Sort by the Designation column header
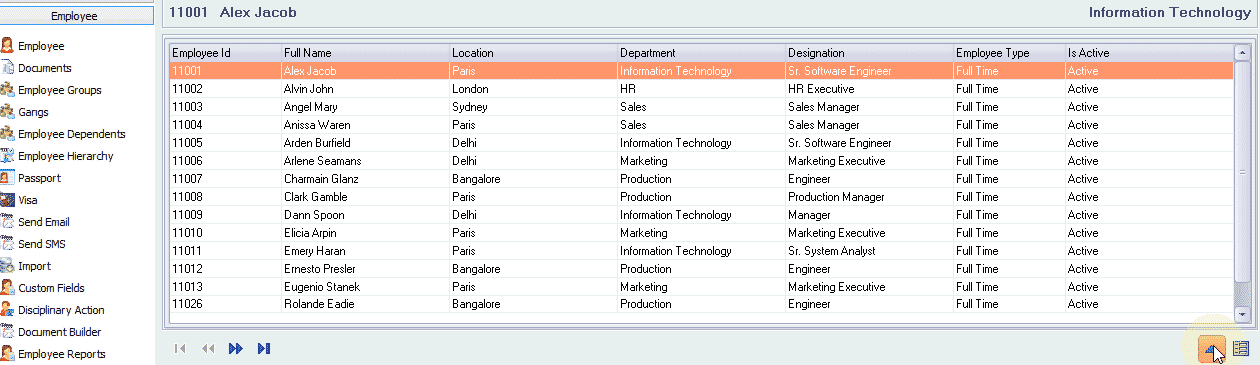Image resolution: width=1260 pixels, height=365 pixels. click(869, 53)
